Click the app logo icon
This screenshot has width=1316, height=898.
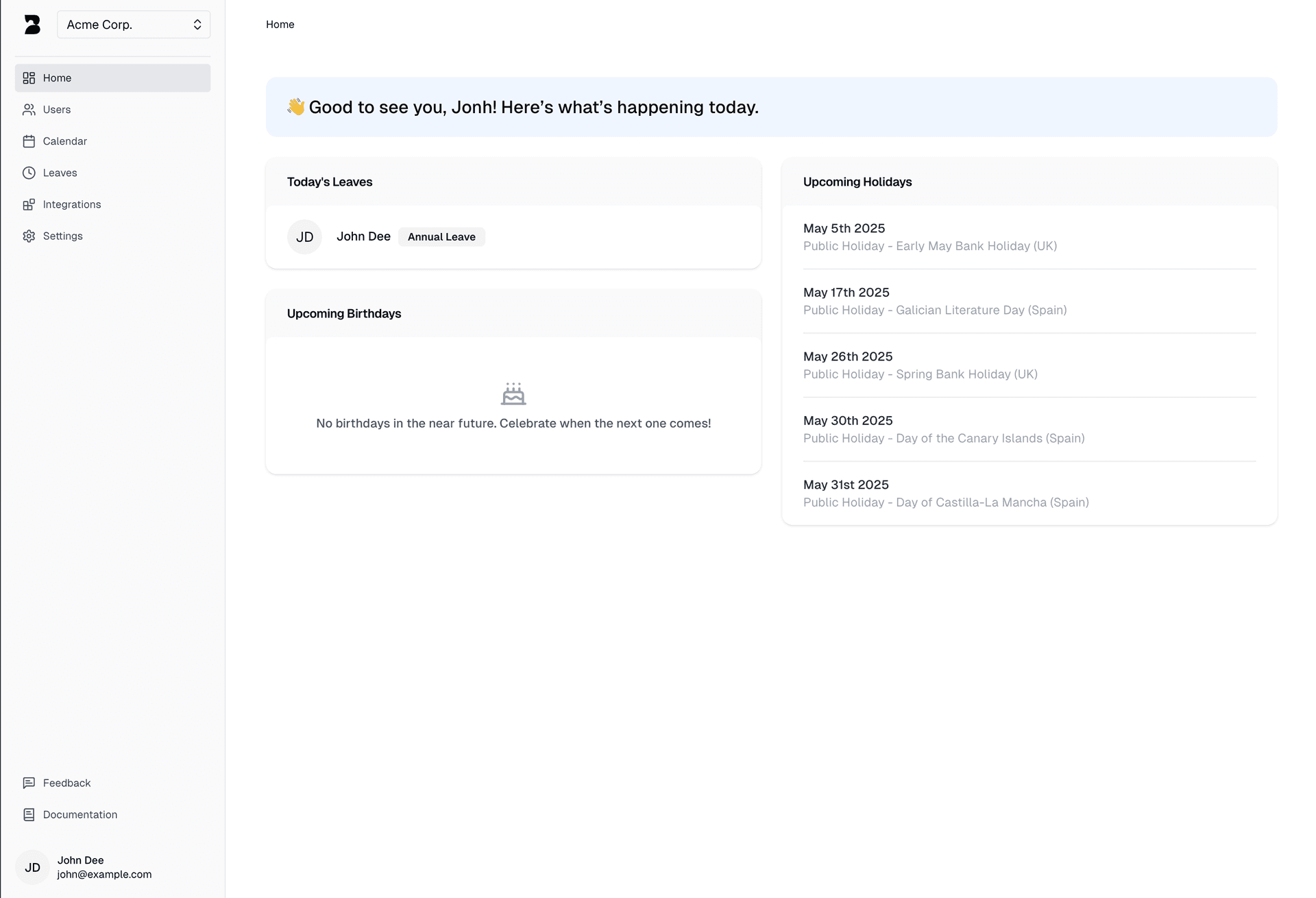click(x=32, y=25)
